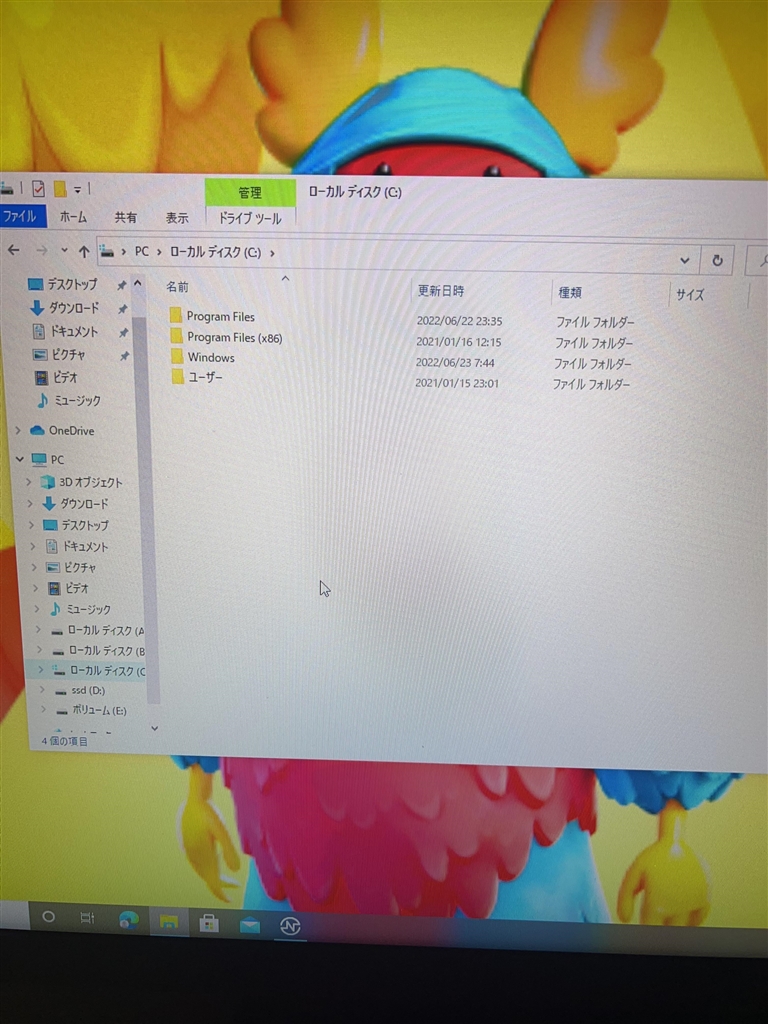Click the date 2021/01/15 23:01
768x1024 pixels.
[457, 383]
